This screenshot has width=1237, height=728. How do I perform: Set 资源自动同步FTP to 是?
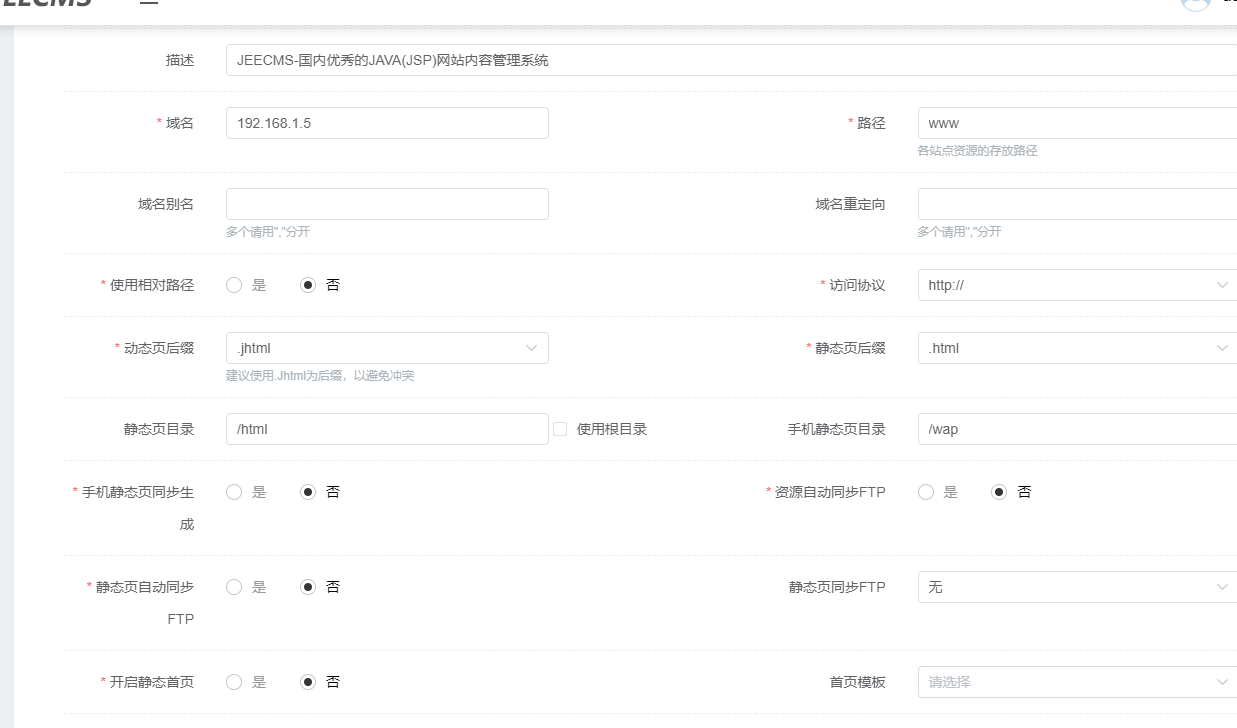pyautogui.click(x=926, y=492)
